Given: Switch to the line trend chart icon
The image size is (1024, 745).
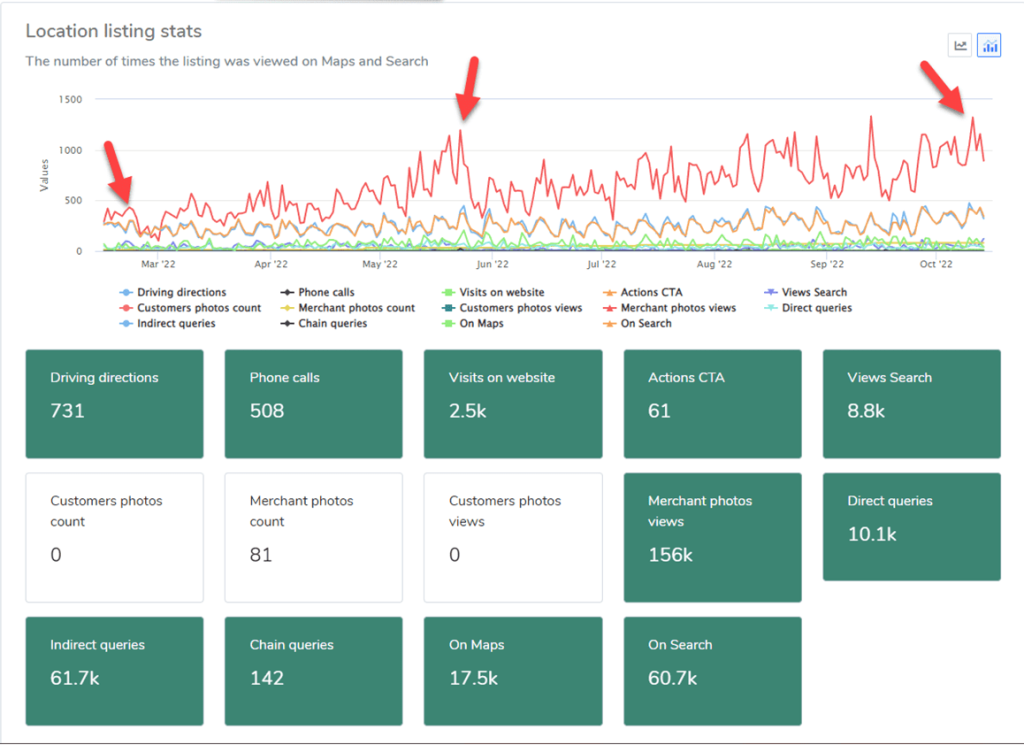Looking at the screenshot, I should tap(960, 45).
